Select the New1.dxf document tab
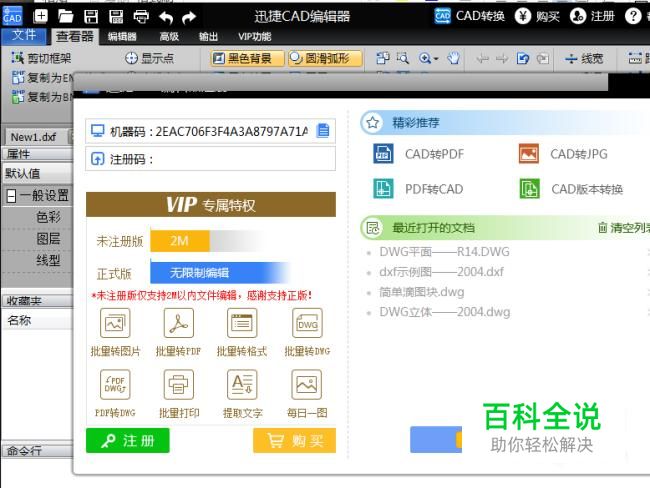 (x=34, y=137)
